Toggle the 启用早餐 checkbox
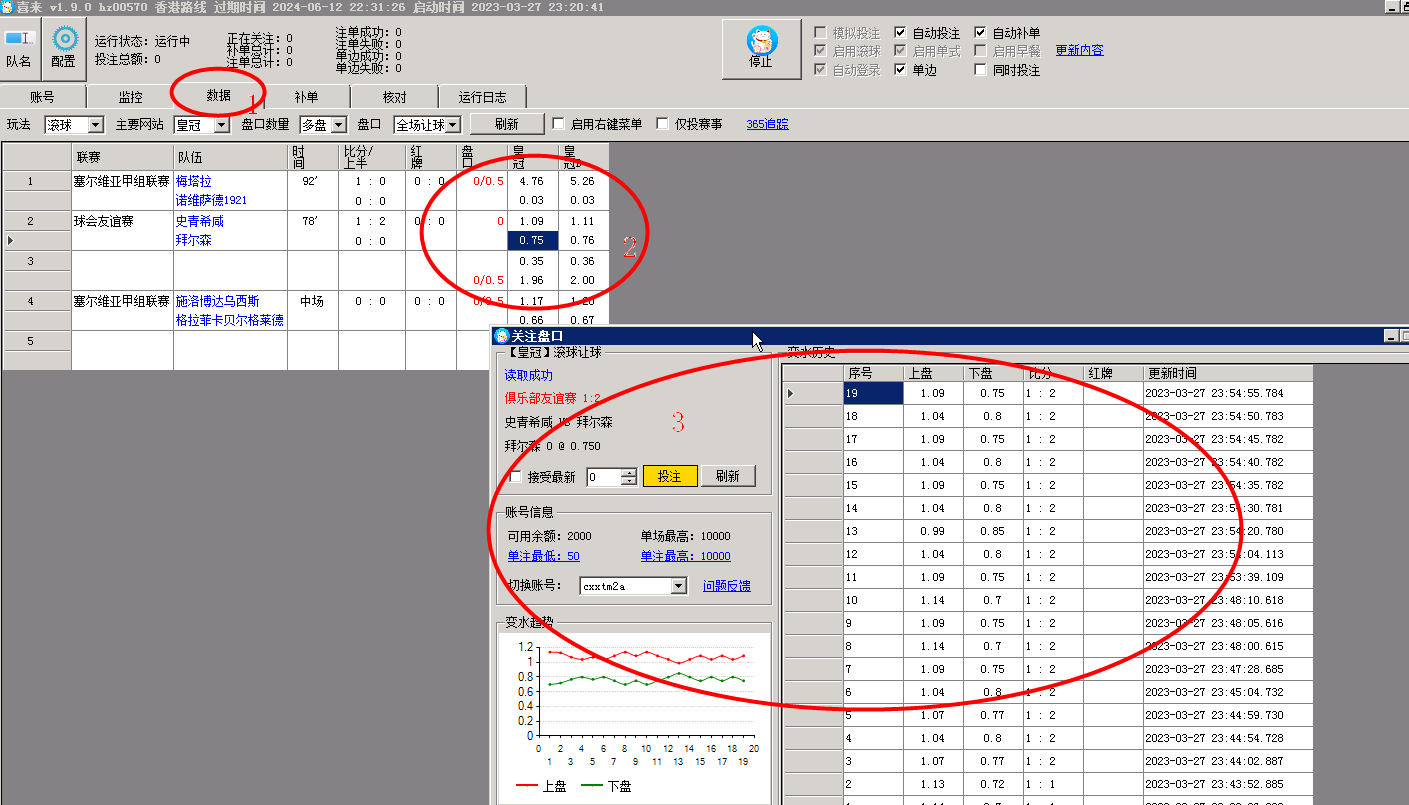The height and width of the screenshot is (805, 1409). pos(980,51)
